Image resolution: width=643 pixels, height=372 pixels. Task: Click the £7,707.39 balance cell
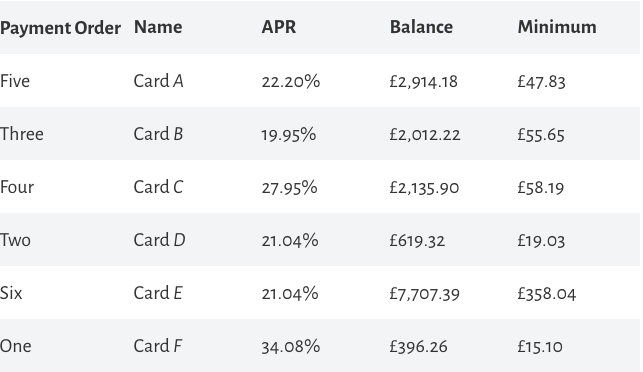pos(424,294)
